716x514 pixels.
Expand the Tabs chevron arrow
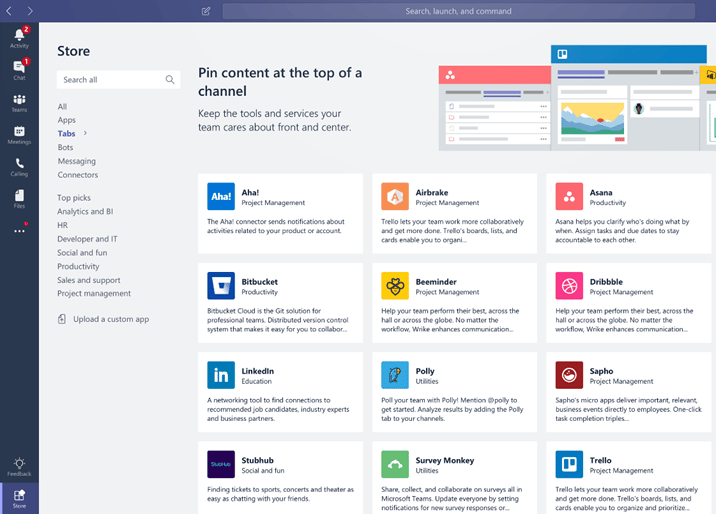click(85, 133)
